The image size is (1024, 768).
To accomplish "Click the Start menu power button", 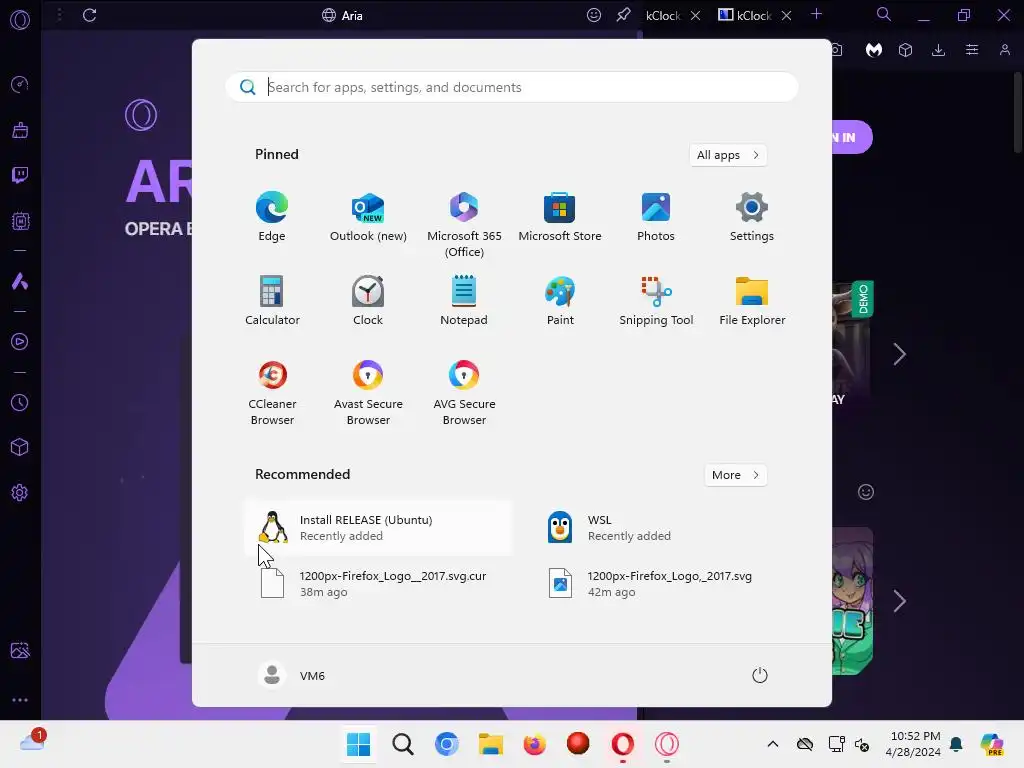I will (x=760, y=675).
